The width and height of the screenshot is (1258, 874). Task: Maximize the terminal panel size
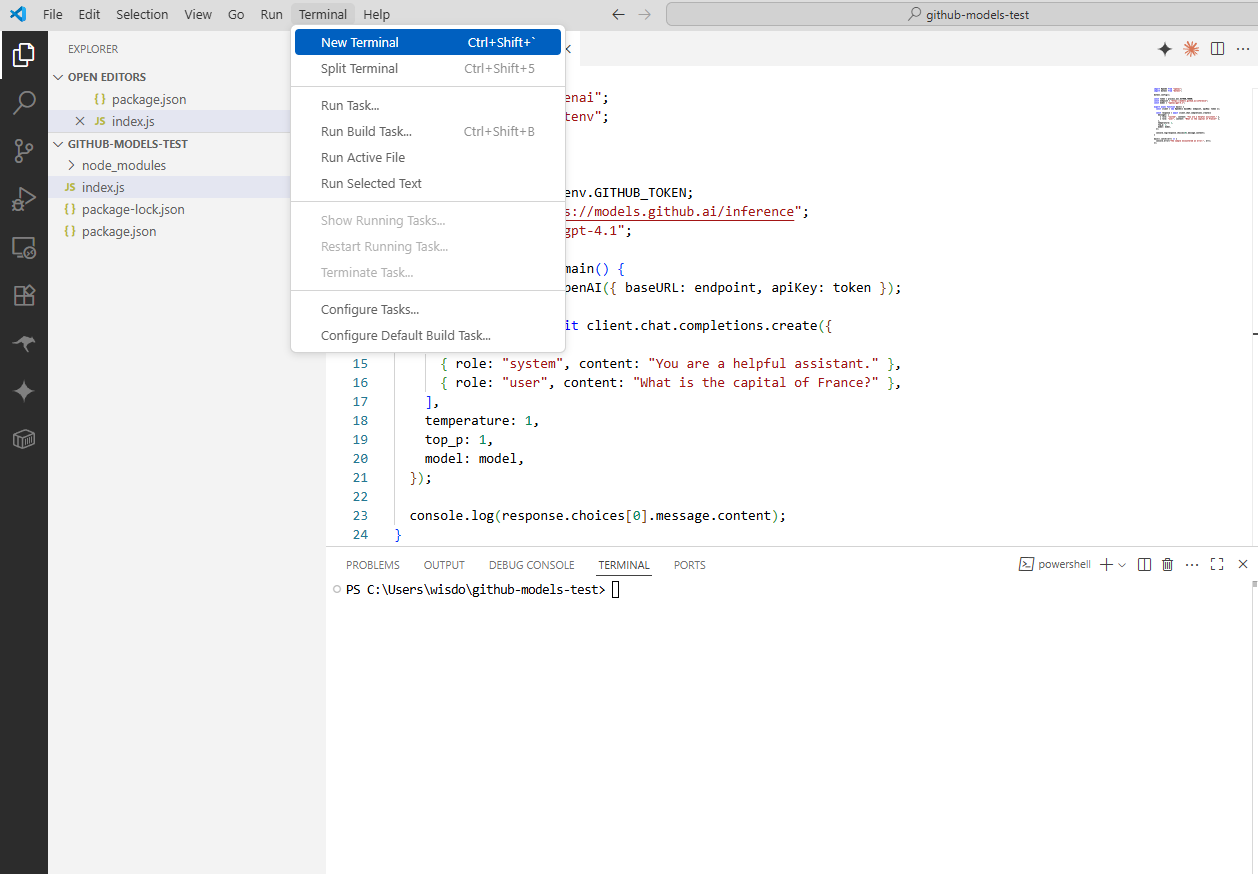tap(1217, 565)
